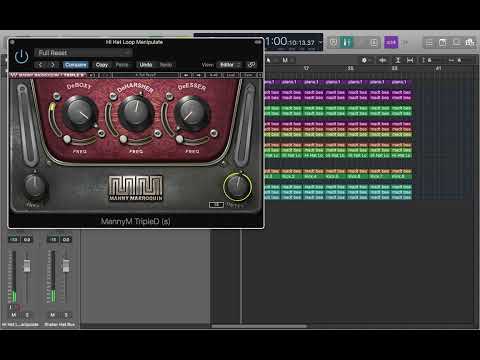The height and width of the screenshot is (360, 480).
Task: Load next Waves preset arrow
Action: point(198,75)
